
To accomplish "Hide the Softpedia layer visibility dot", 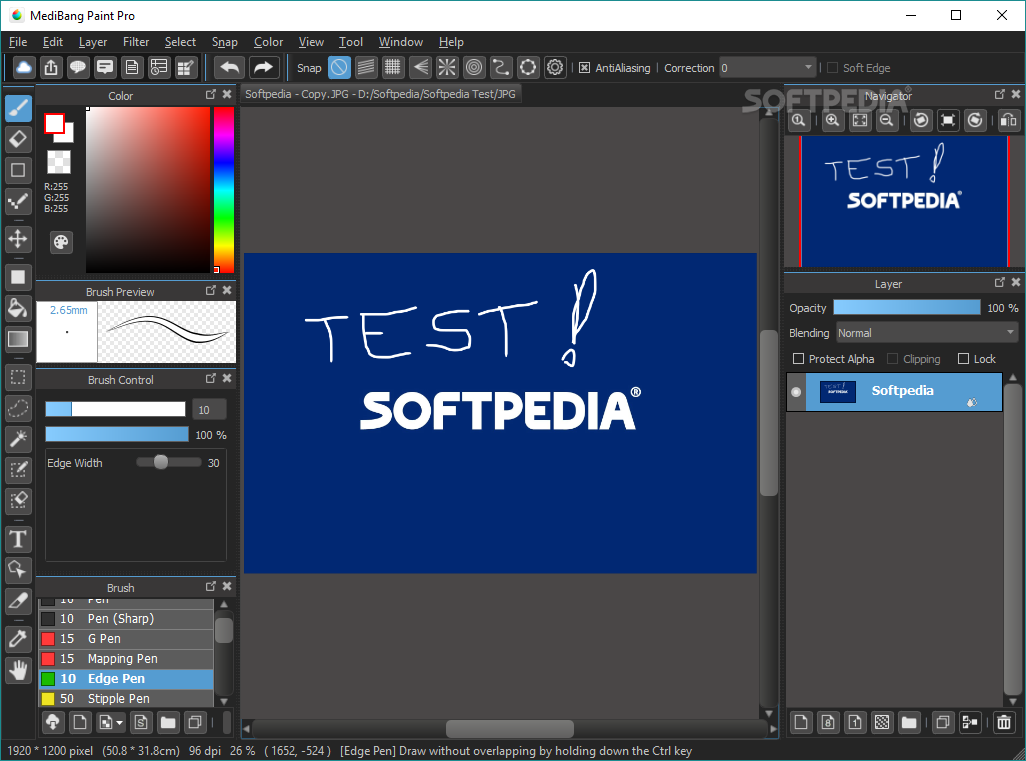I will (x=796, y=392).
